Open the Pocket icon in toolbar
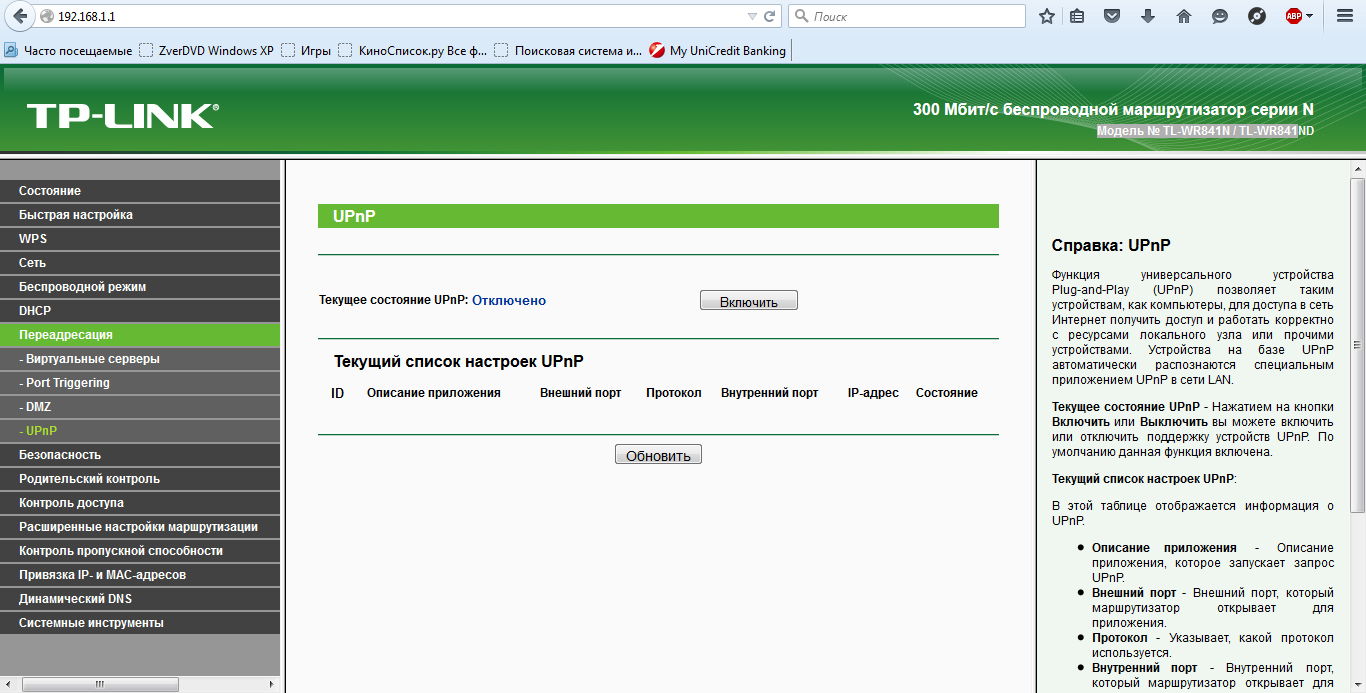This screenshot has width=1366, height=693. (x=1112, y=16)
